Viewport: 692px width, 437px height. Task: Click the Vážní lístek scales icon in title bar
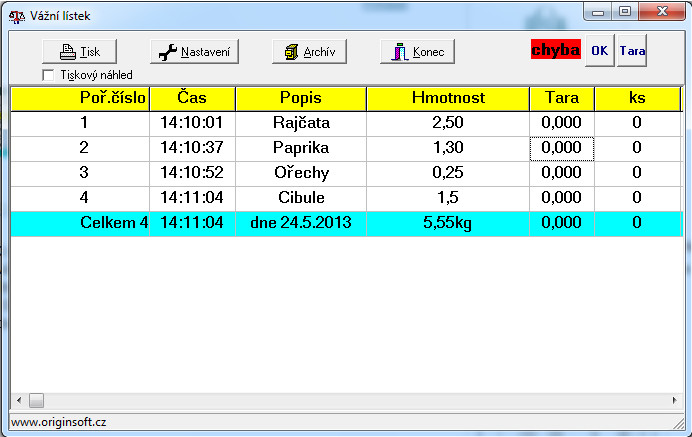[x=17, y=16]
